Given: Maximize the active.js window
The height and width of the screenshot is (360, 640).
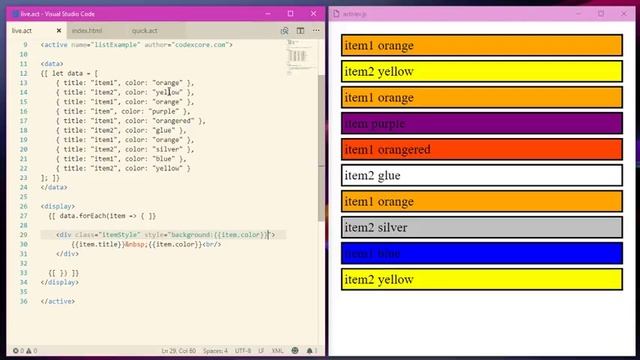Looking at the screenshot, I should click(601, 13).
